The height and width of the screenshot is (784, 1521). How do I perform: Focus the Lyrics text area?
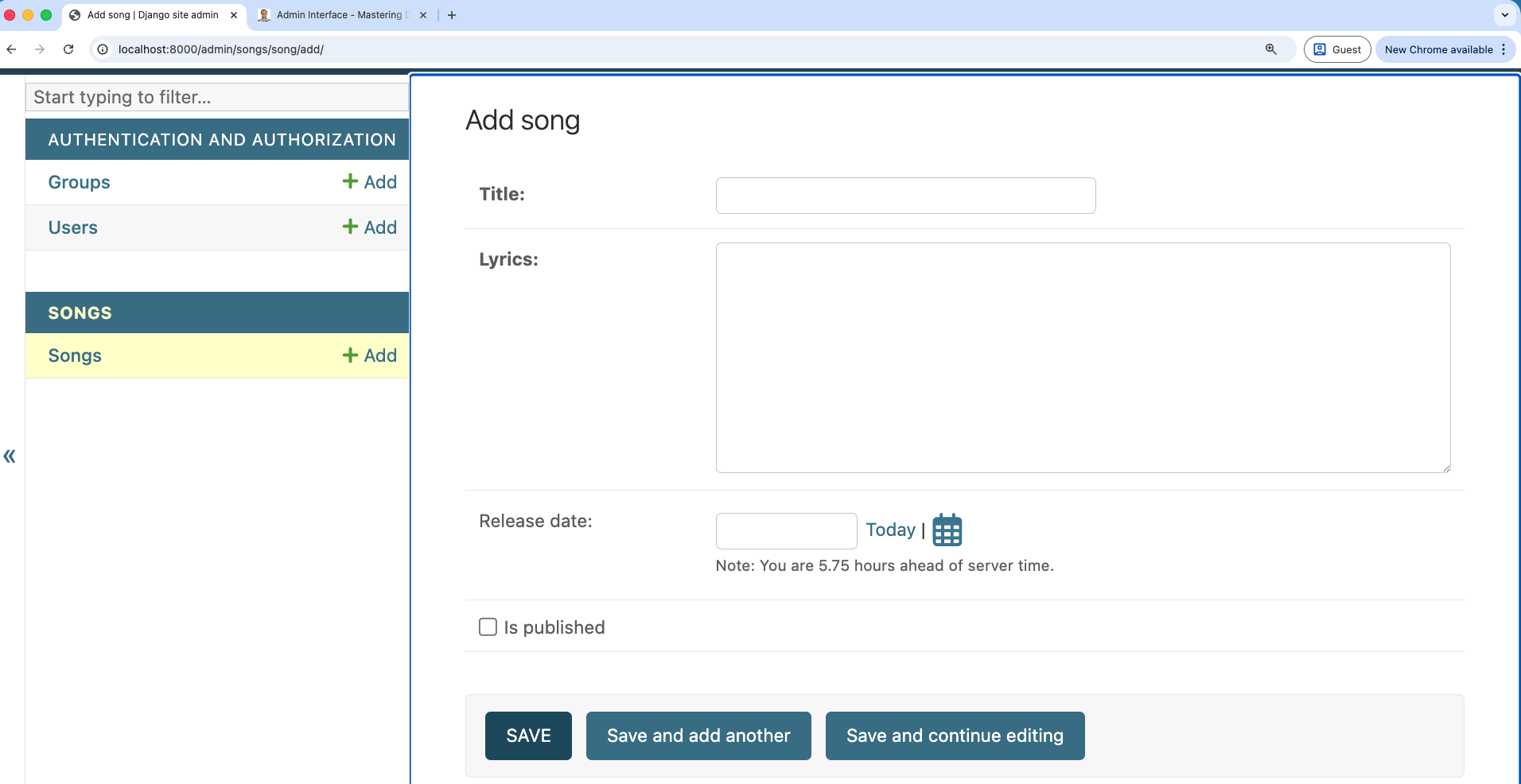coord(1083,358)
